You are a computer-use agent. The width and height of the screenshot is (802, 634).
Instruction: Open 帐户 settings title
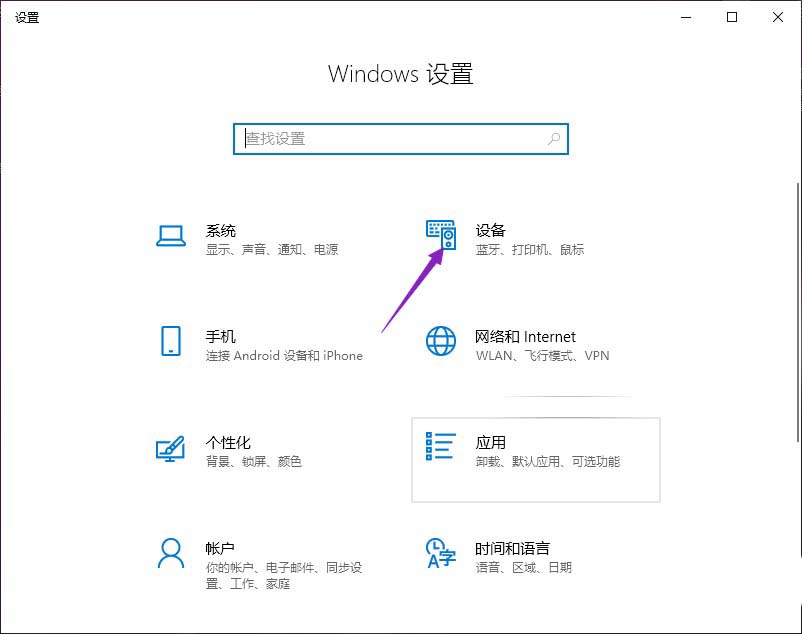coord(220,549)
